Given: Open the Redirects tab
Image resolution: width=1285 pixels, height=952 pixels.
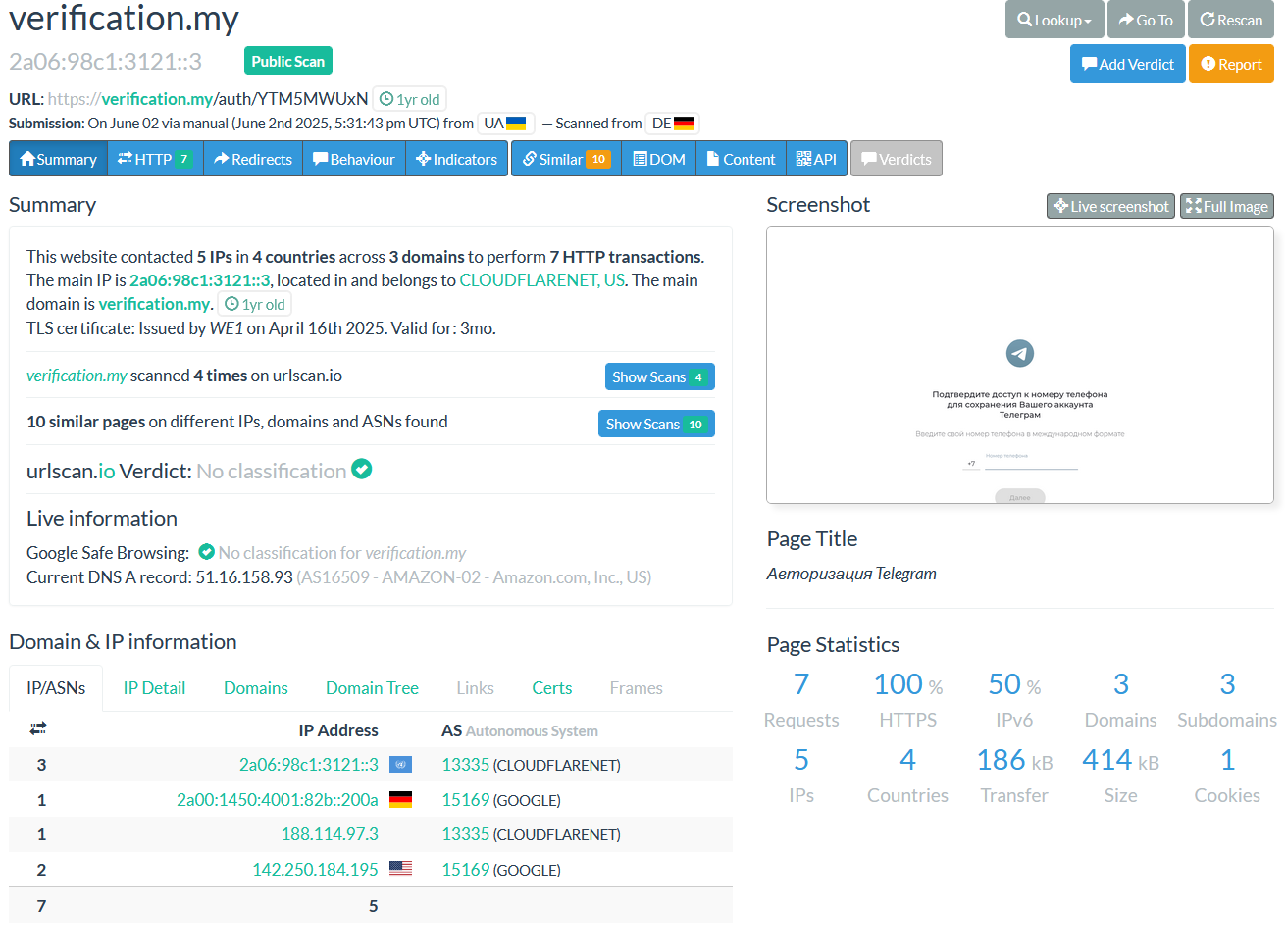Looking at the screenshot, I should tap(253, 159).
